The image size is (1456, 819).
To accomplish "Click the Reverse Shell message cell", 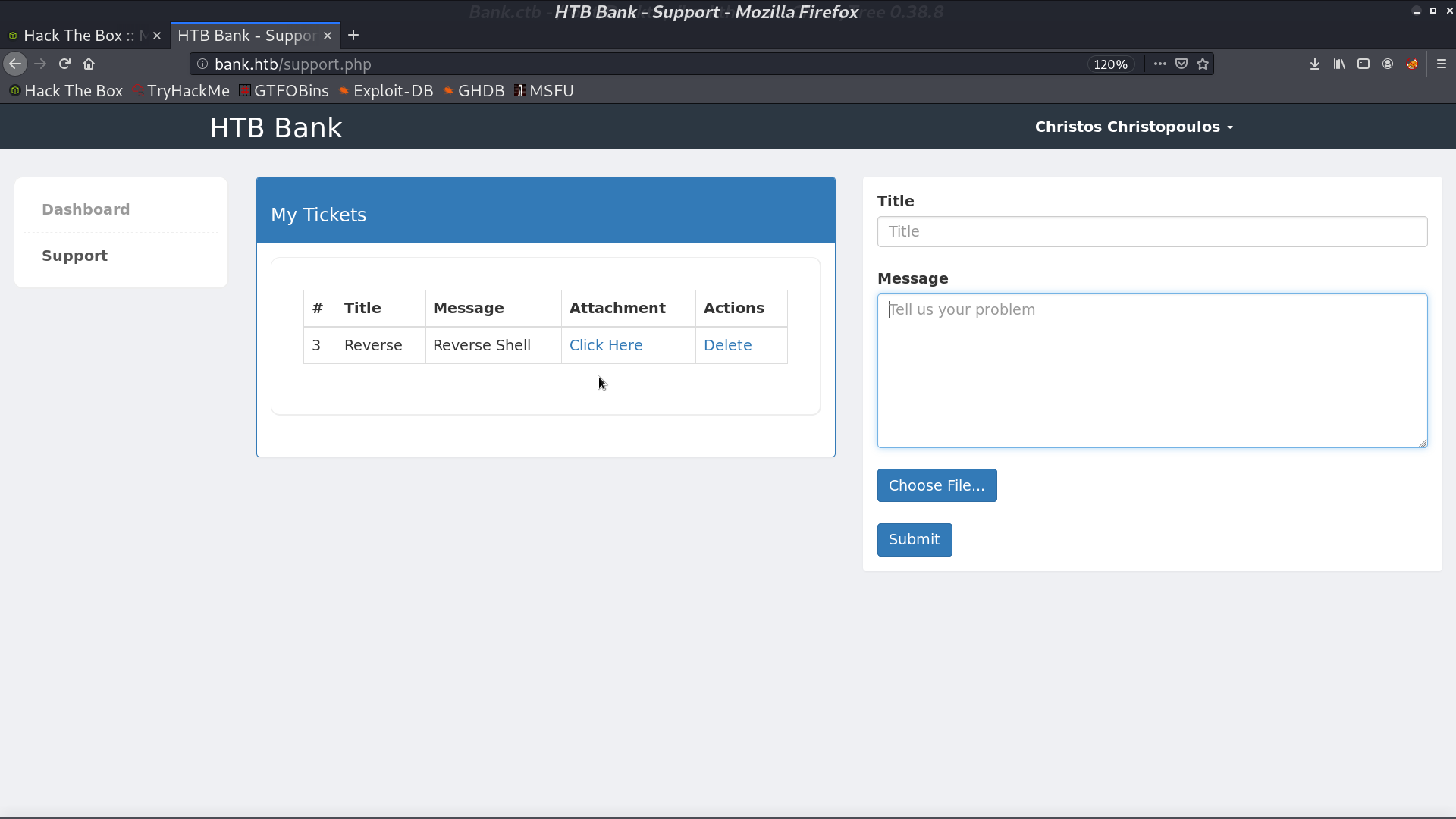I will click(x=493, y=345).
